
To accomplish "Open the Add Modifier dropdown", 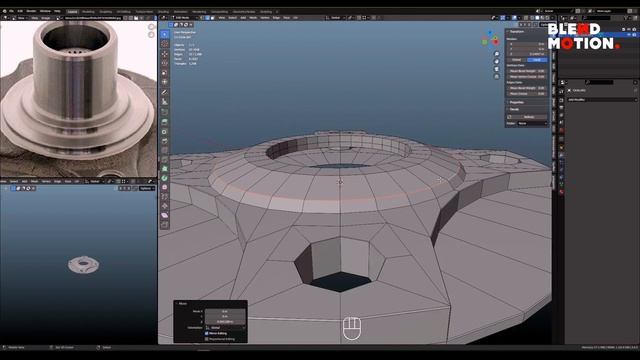I will (601, 100).
